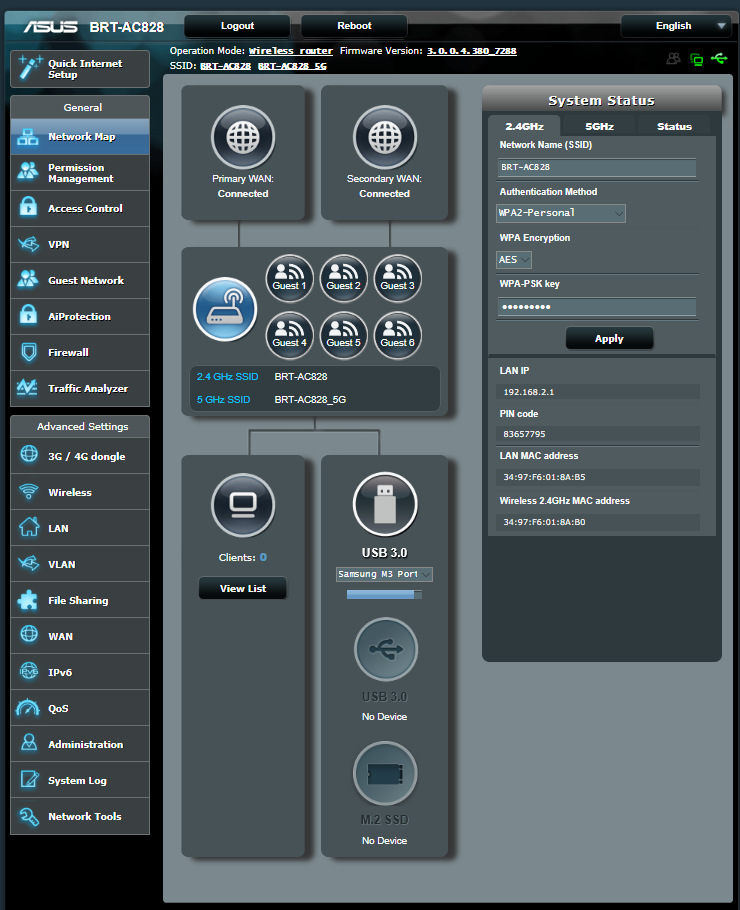Expand the Samsung M3 Portable USB dropdown

tap(385, 574)
